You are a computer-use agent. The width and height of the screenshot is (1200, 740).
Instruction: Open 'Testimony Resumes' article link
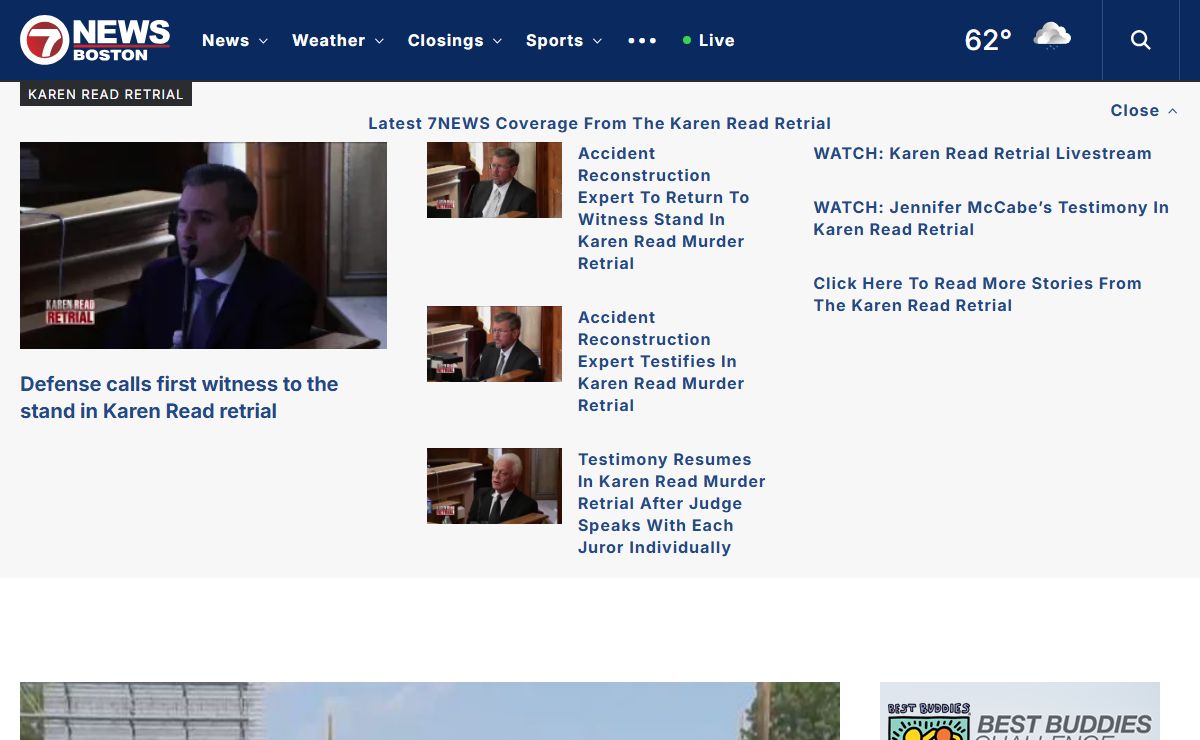[x=672, y=503]
